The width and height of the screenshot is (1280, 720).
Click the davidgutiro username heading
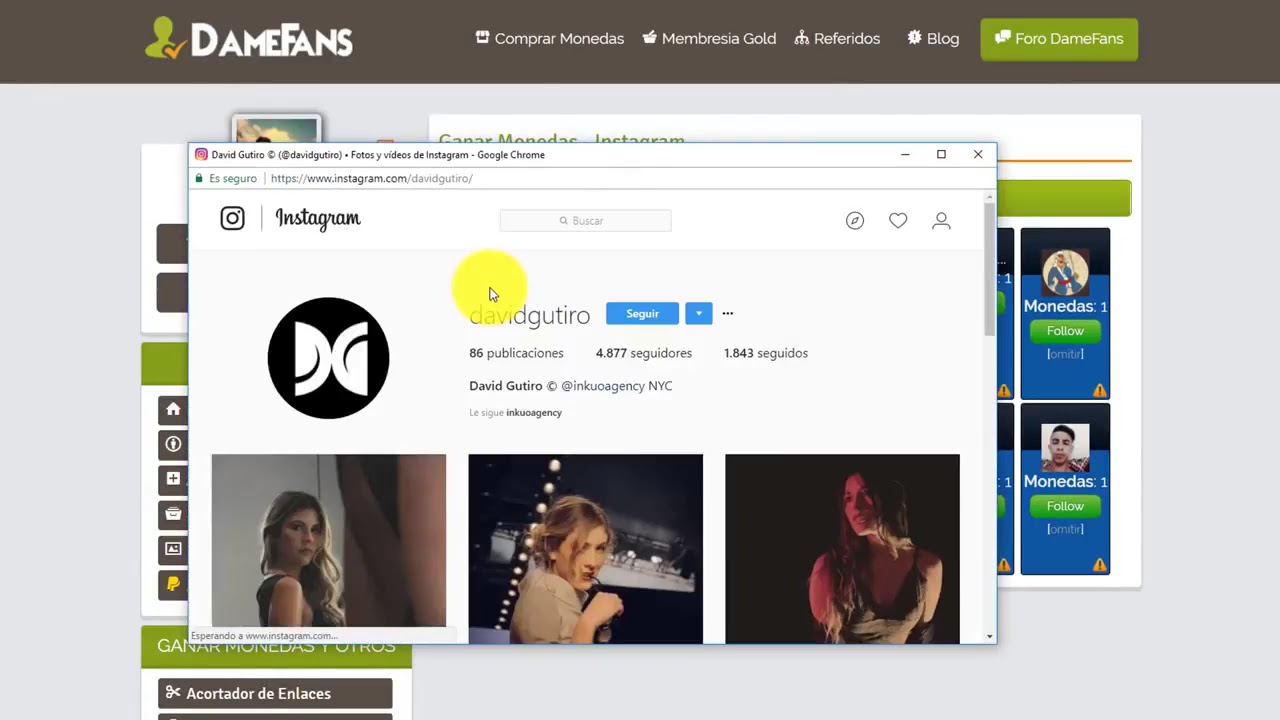click(530, 315)
